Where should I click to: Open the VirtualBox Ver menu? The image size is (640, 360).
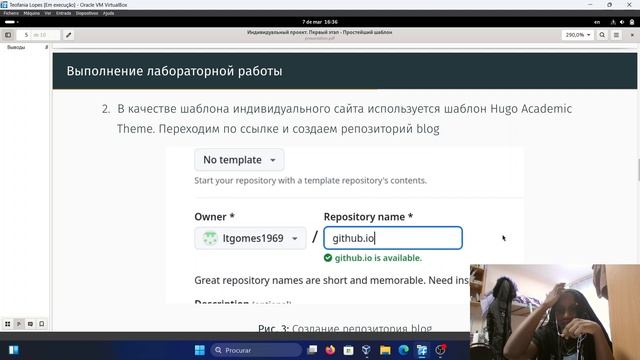[48, 13]
